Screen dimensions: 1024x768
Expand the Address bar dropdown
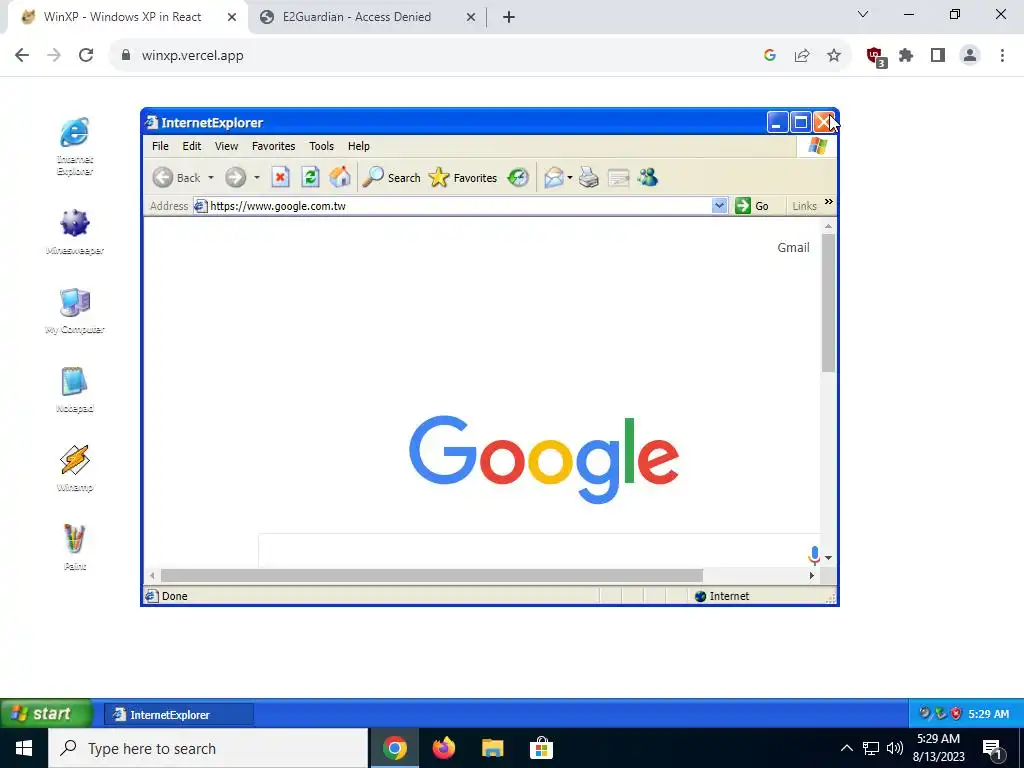click(x=719, y=206)
